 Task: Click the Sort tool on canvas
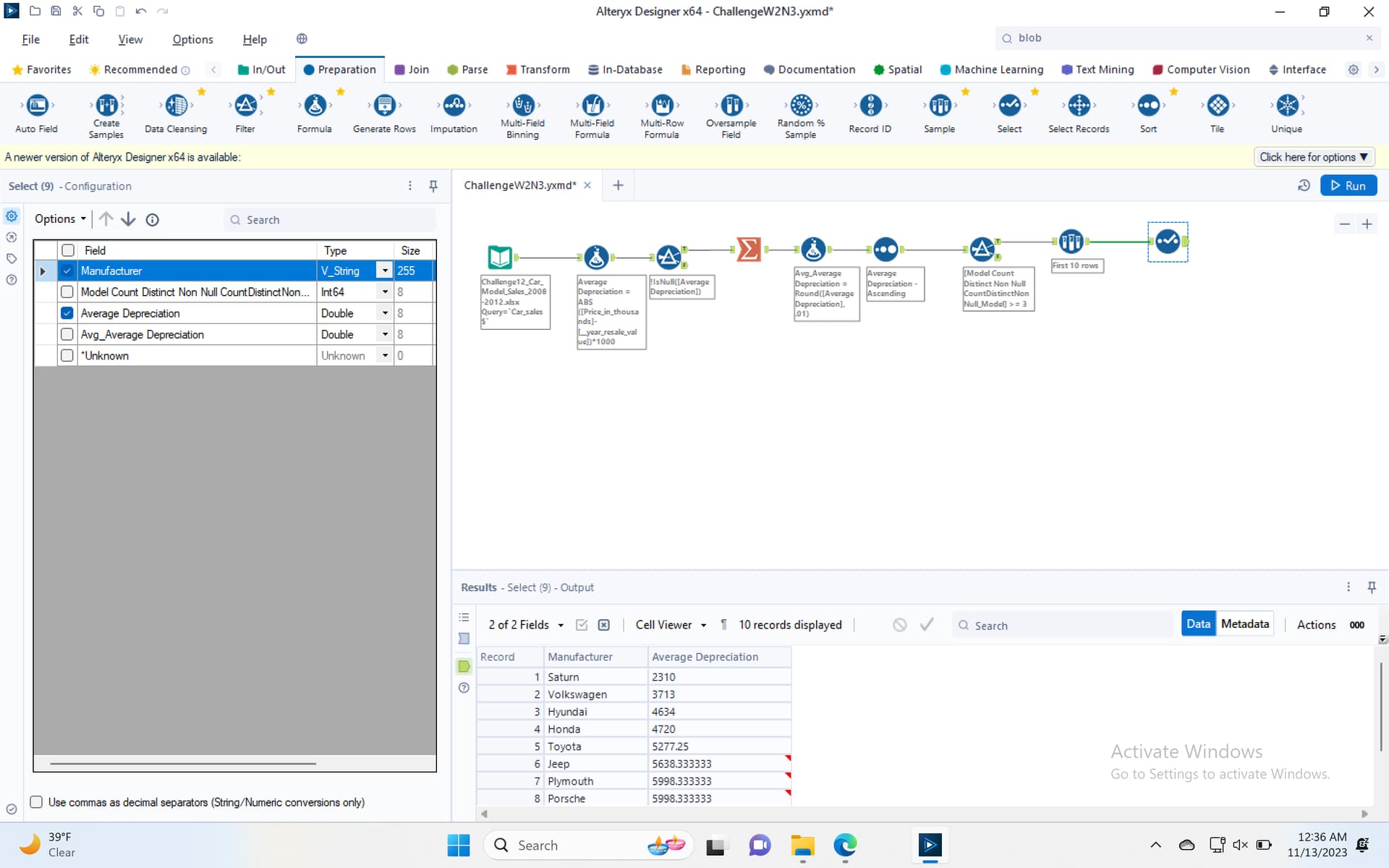click(885, 250)
